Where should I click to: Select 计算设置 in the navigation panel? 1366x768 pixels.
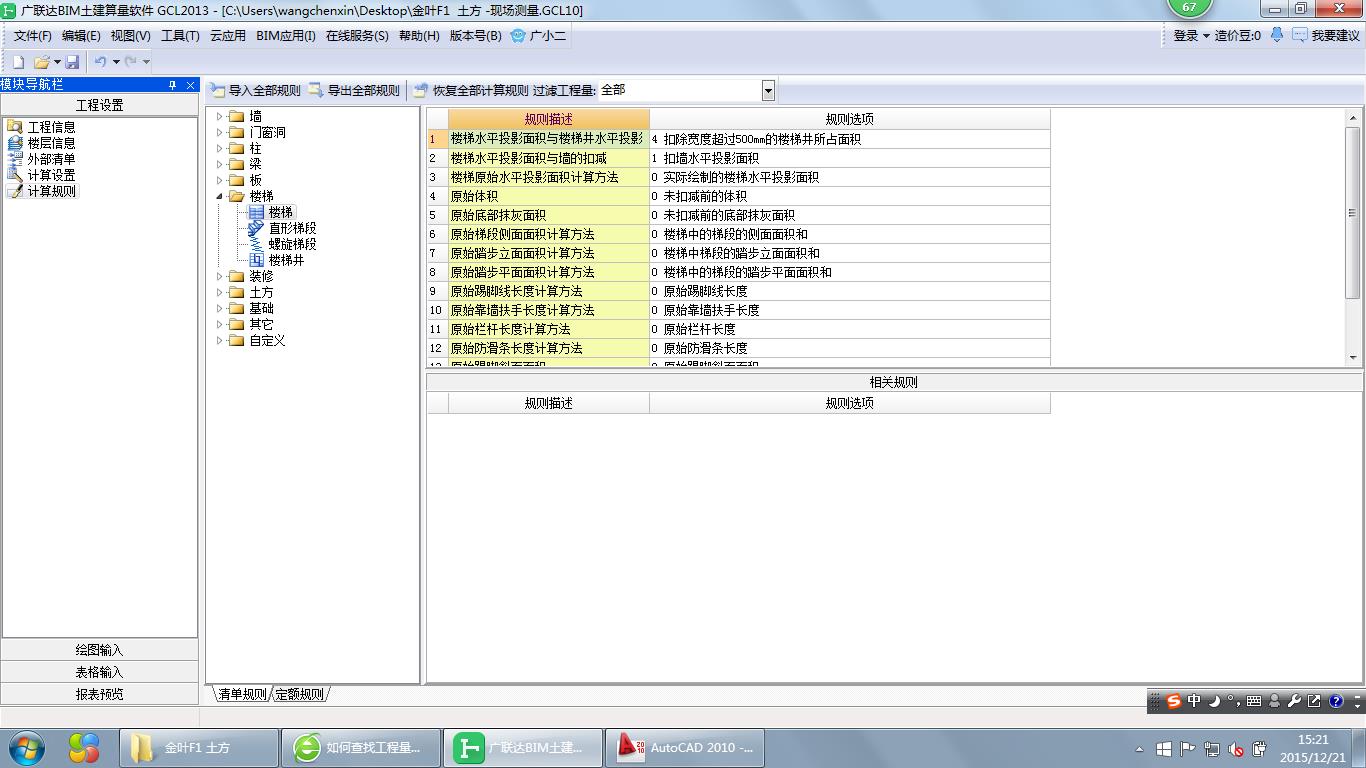pos(41,175)
